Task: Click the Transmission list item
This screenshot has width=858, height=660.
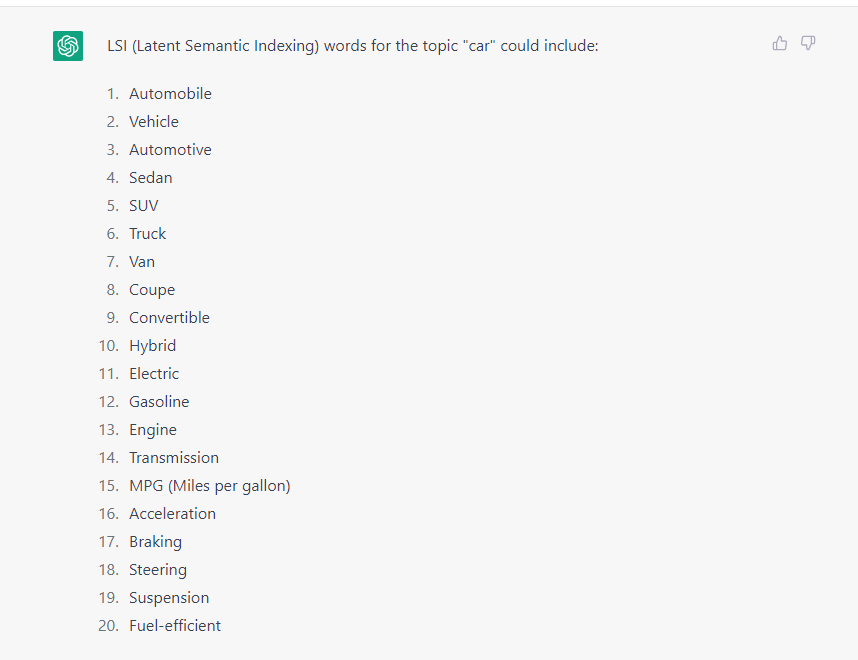Action: [x=174, y=458]
